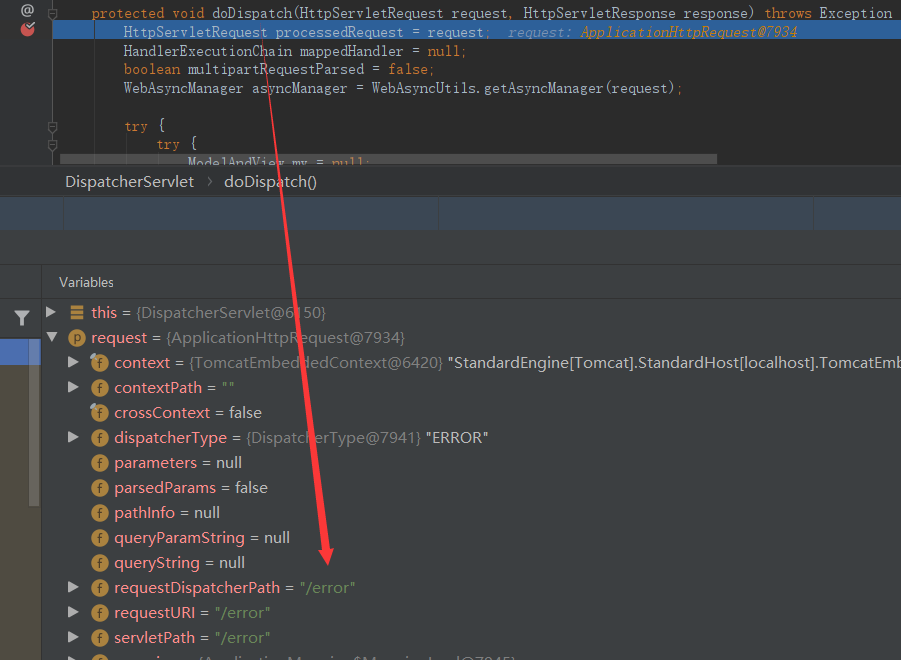Click the field icon of requestDispatcherPath
The image size is (901, 660).
[99, 588]
